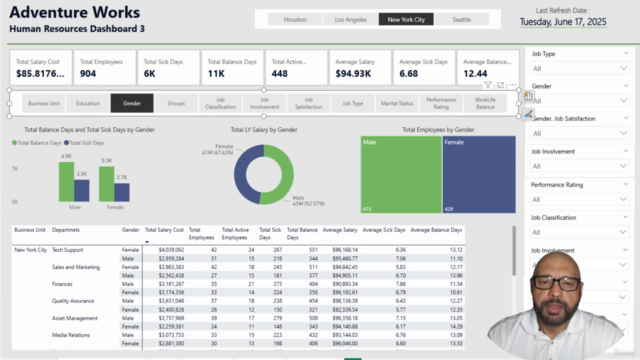Click the paintbrush format icon beside the slicer
The image size is (640, 360).
point(528,114)
